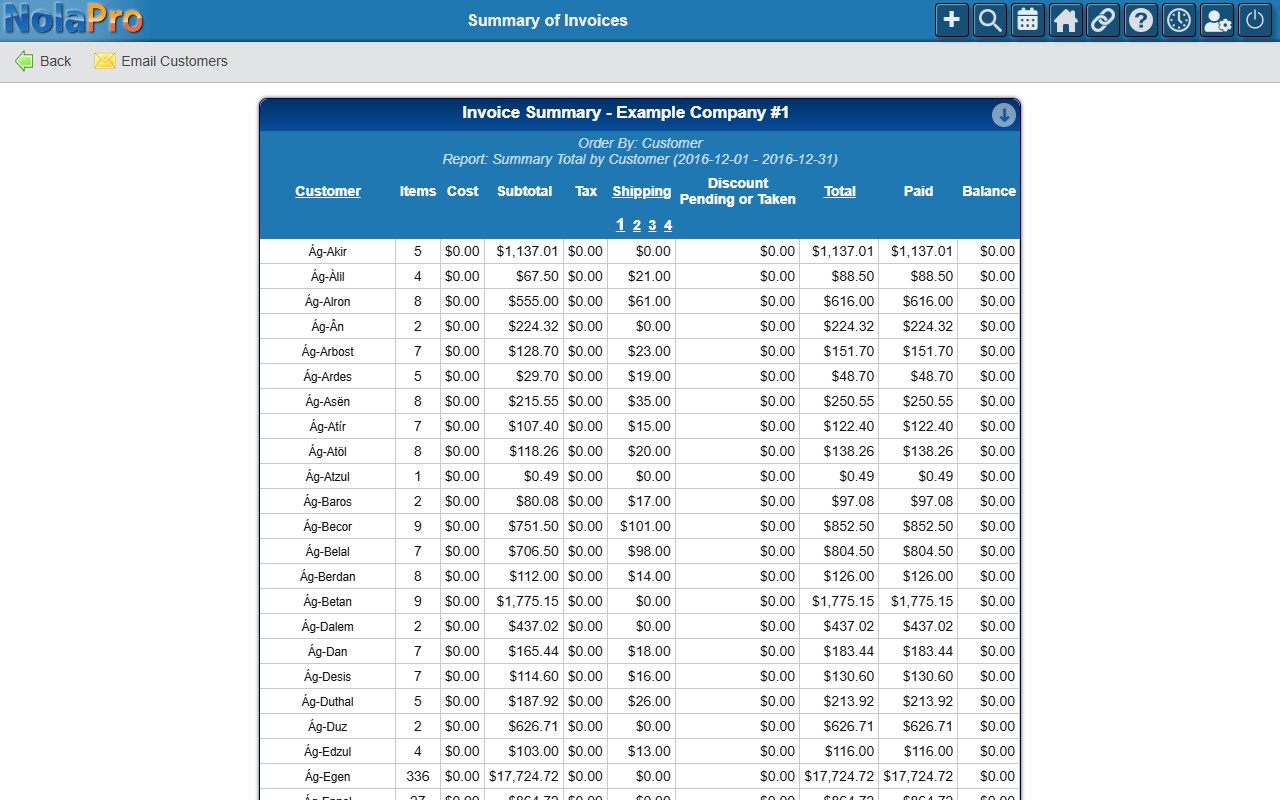Click customer name Ág-Berdan
This screenshot has height=800, width=1280.
[328, 577]
